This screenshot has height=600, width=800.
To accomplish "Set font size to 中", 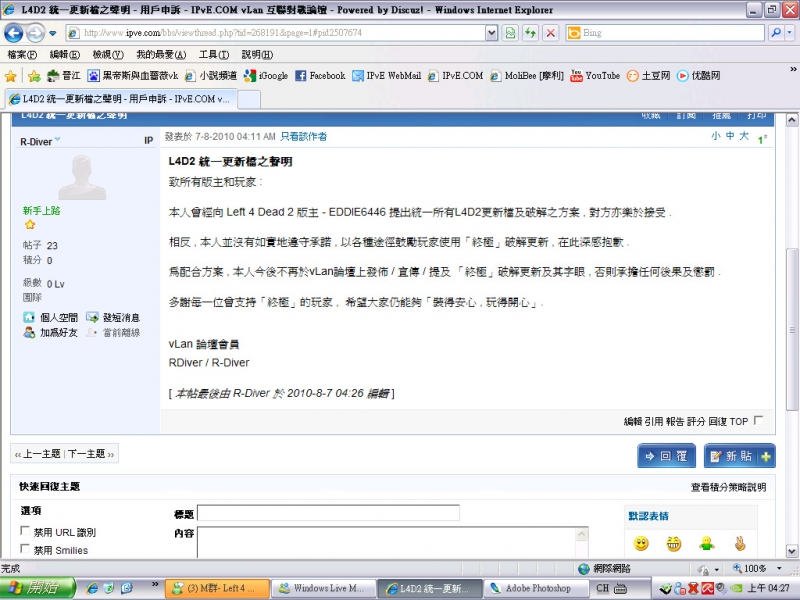I will tap(730, 136).
